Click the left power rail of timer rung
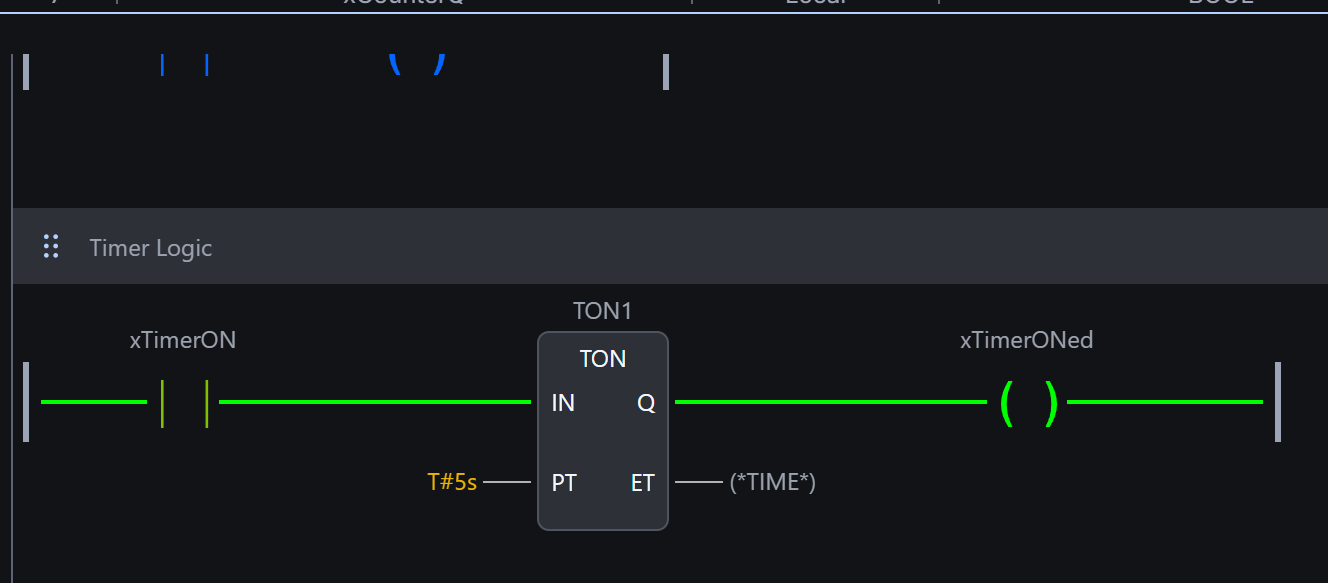The image size is (1328, 583). point(26,402)
